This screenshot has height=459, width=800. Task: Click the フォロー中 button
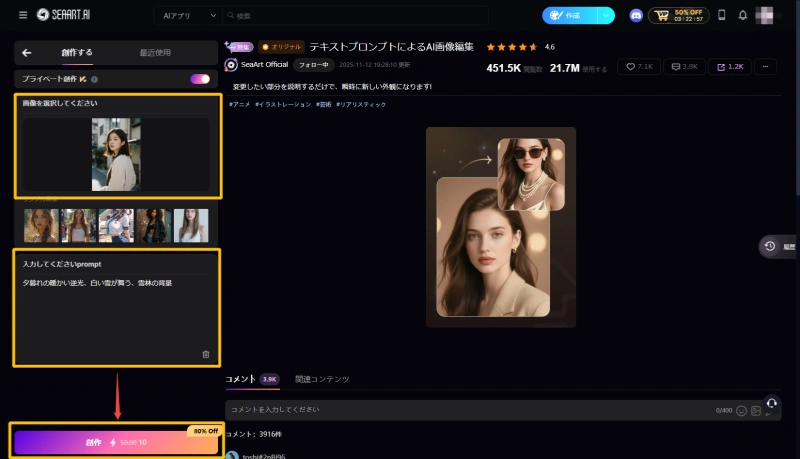pyautogui.click(x=313, y=65)
